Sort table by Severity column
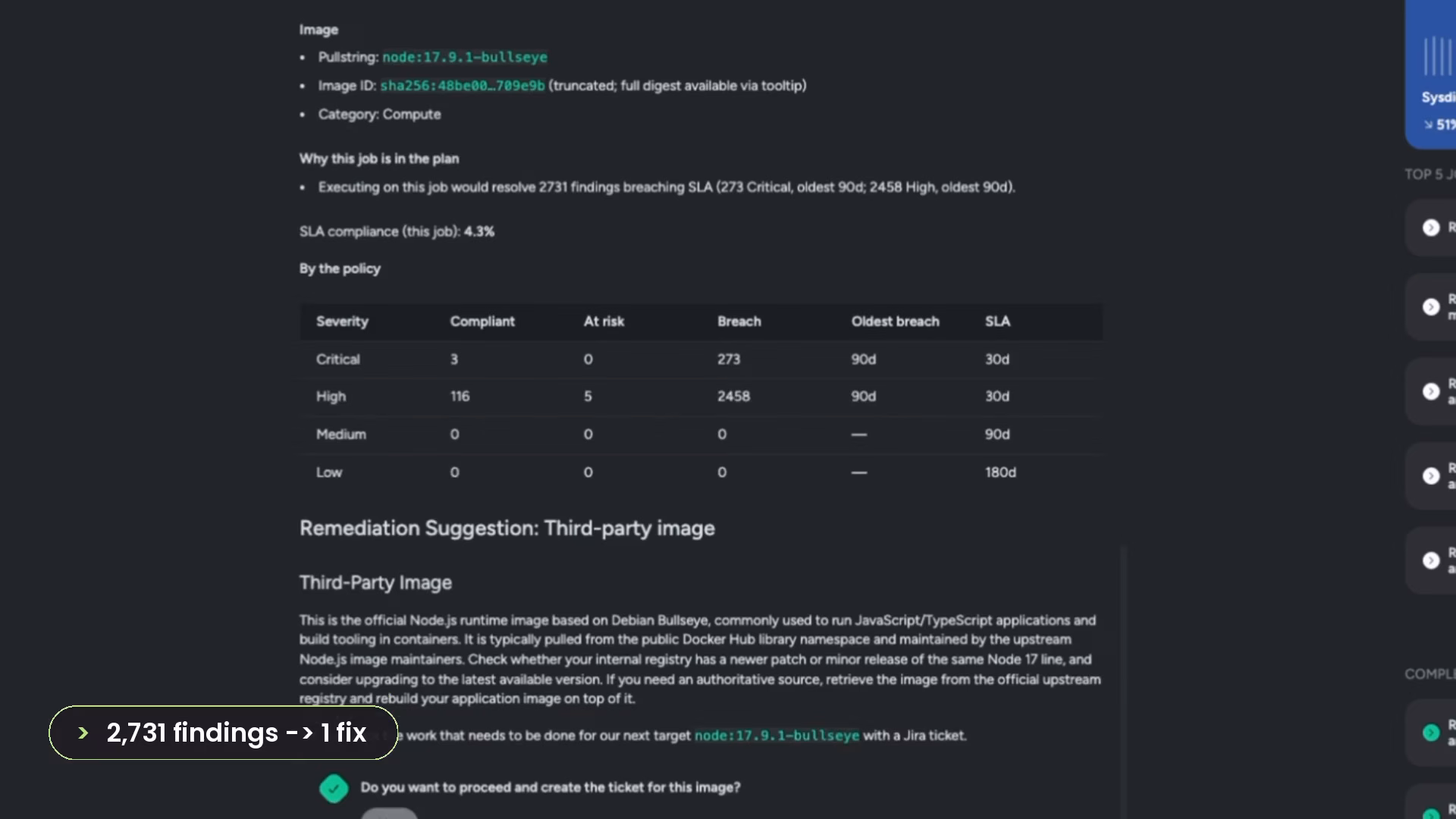 pos(342,322)
